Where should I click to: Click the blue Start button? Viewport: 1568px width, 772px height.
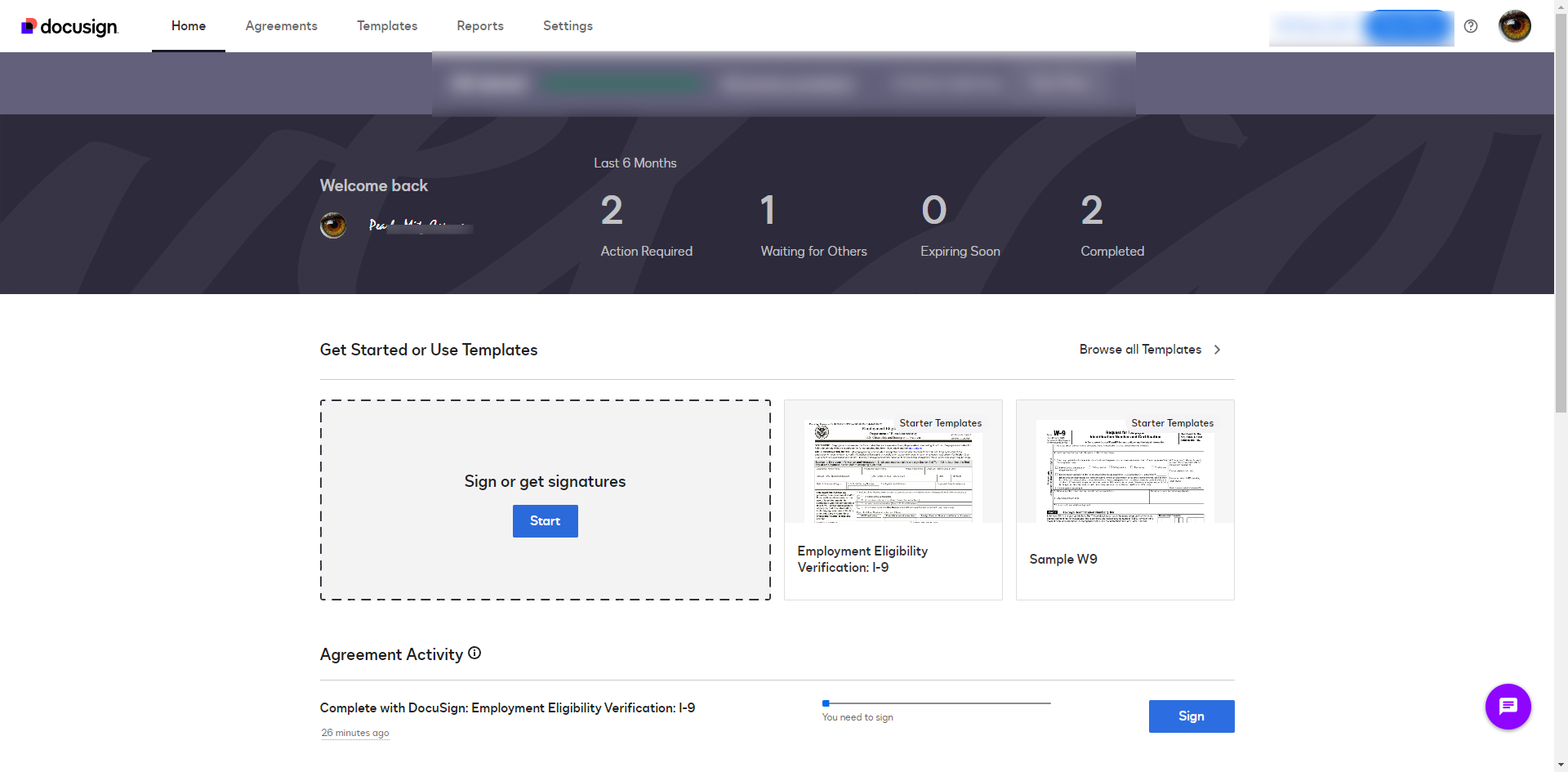546,521
